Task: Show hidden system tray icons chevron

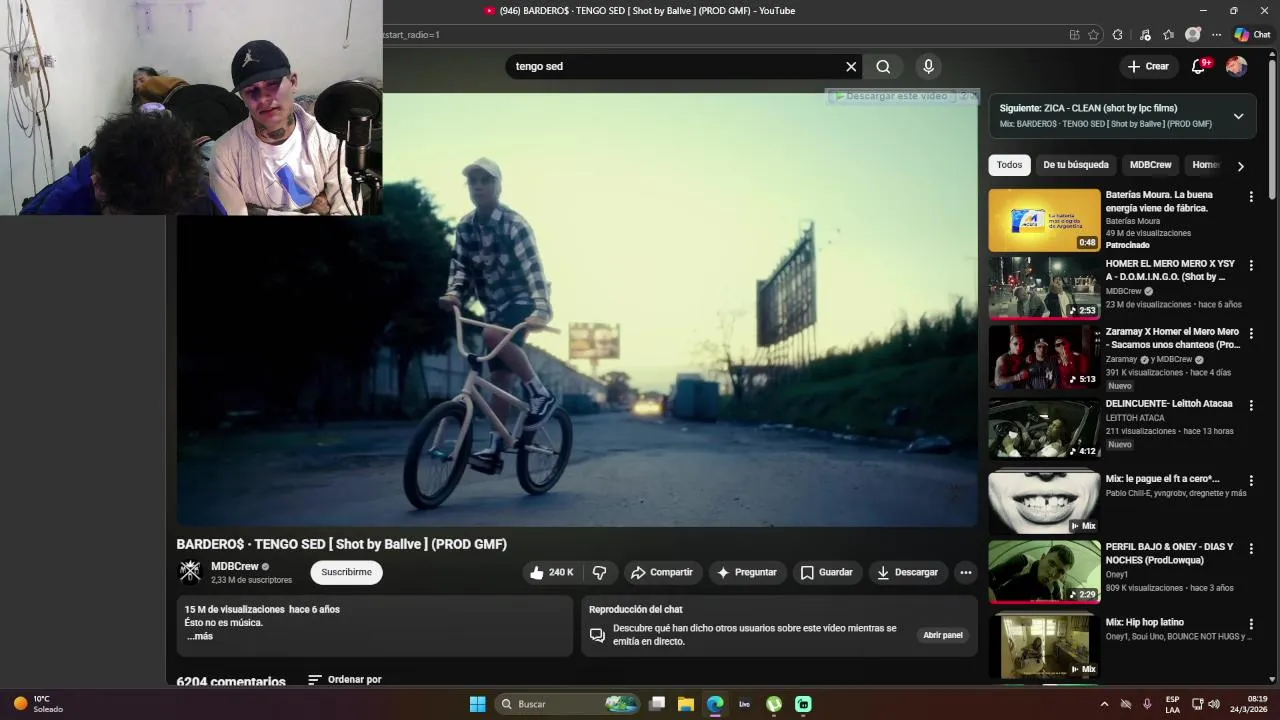Action: (x=1104, y=704)
